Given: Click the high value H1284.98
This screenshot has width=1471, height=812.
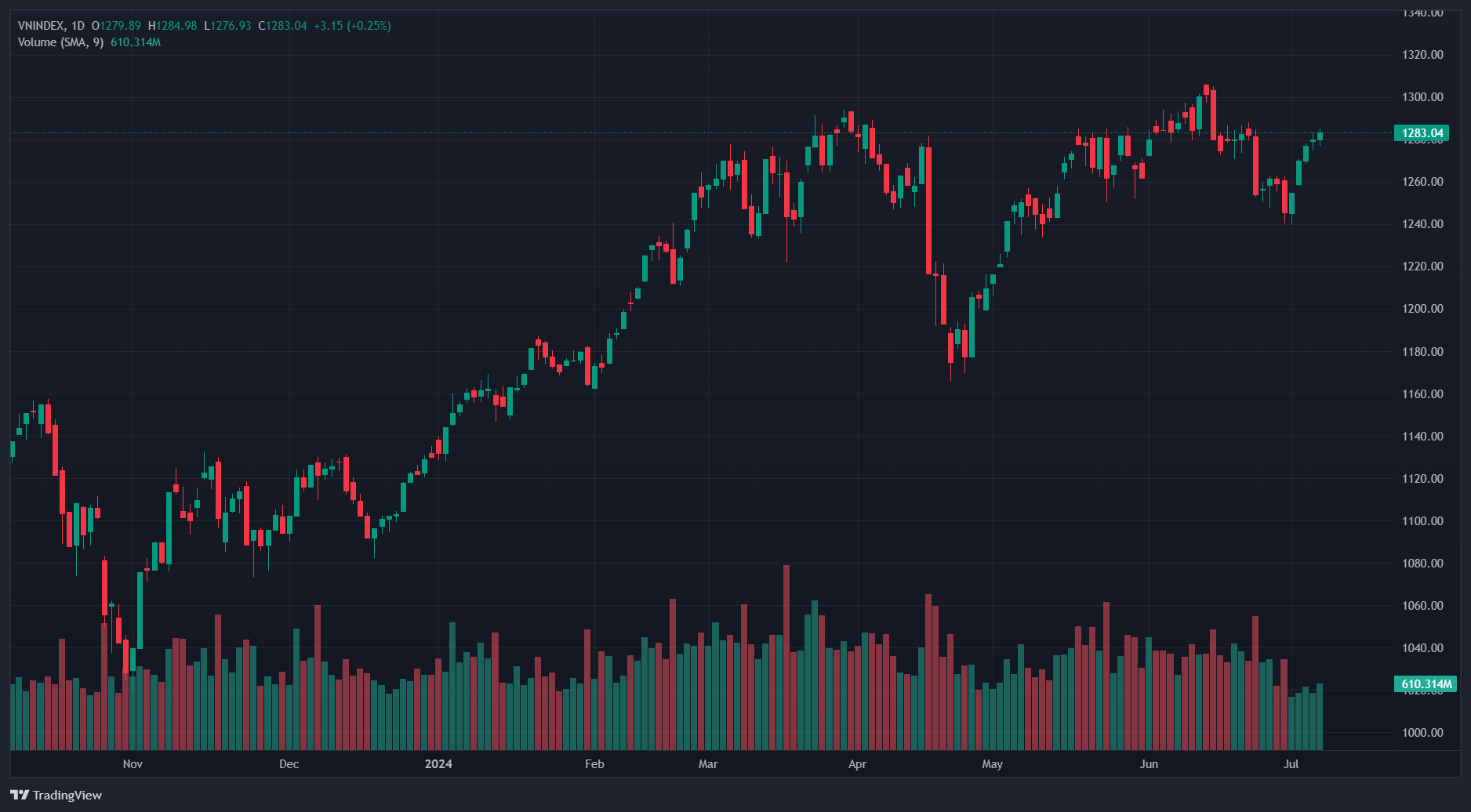Looking at the screenshot, I should pos(173,26).
